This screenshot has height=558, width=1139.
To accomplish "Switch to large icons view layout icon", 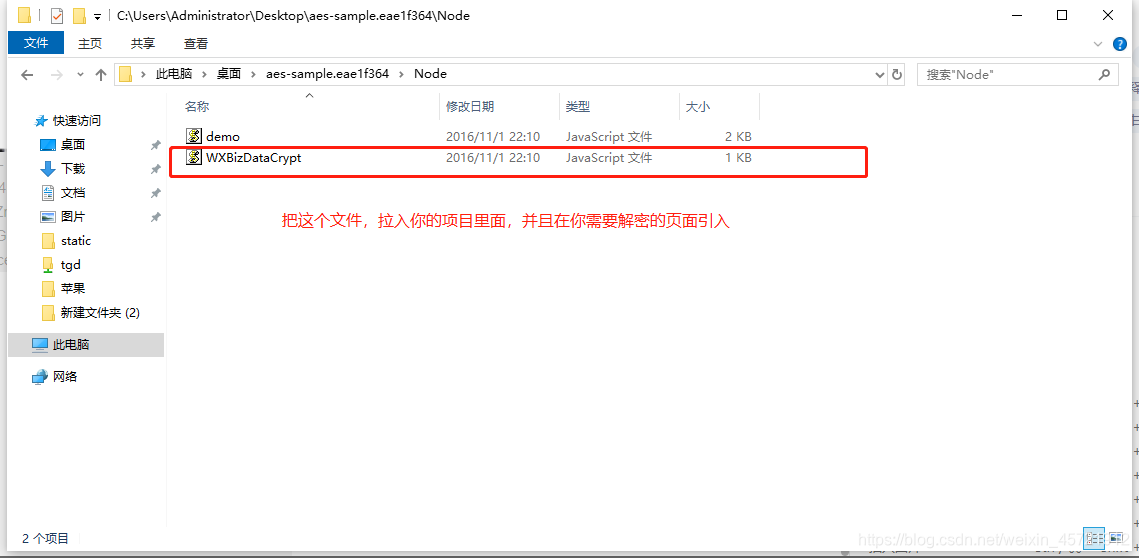I will pos(1116,538).
